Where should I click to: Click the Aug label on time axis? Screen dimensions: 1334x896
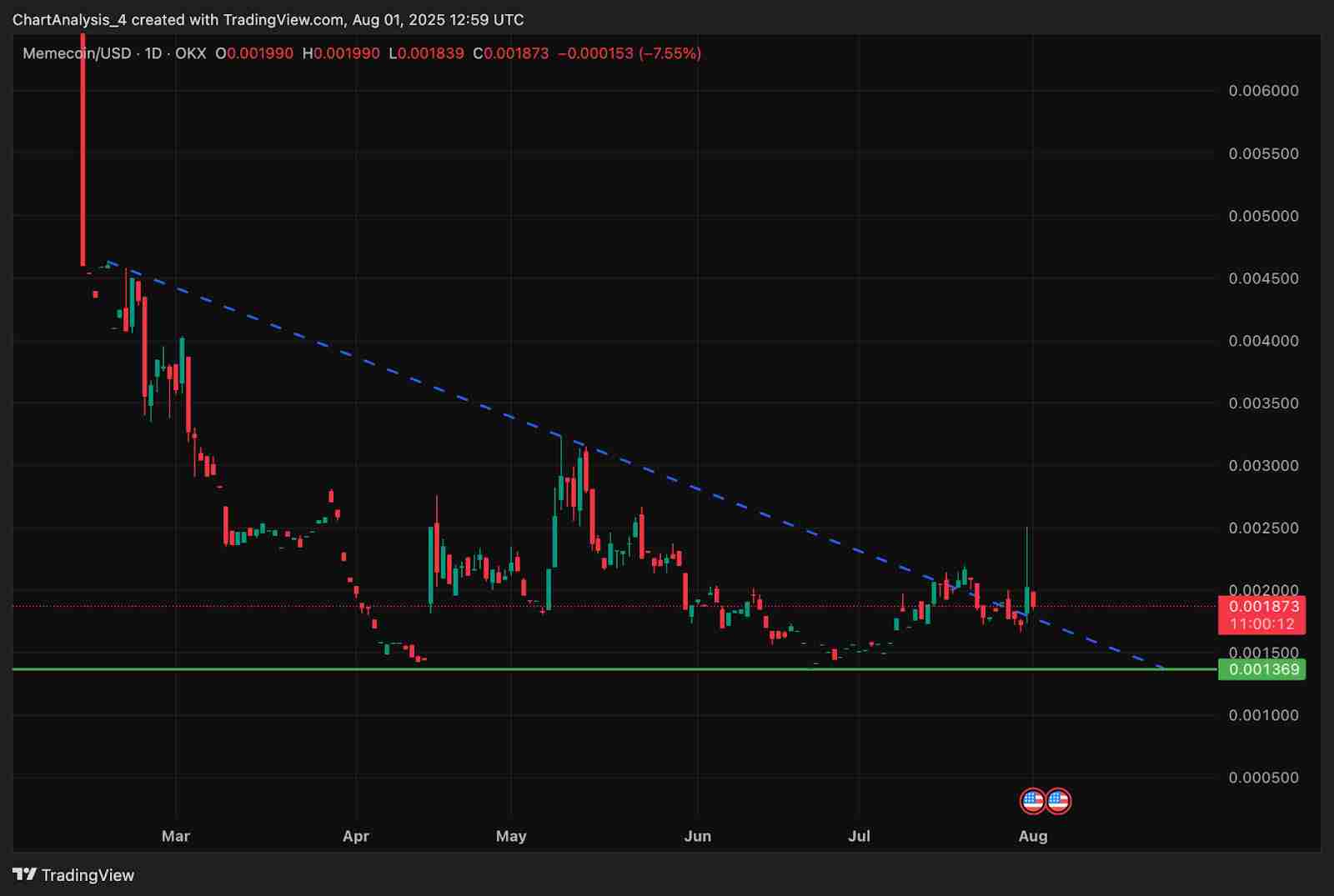point(1033,836)
